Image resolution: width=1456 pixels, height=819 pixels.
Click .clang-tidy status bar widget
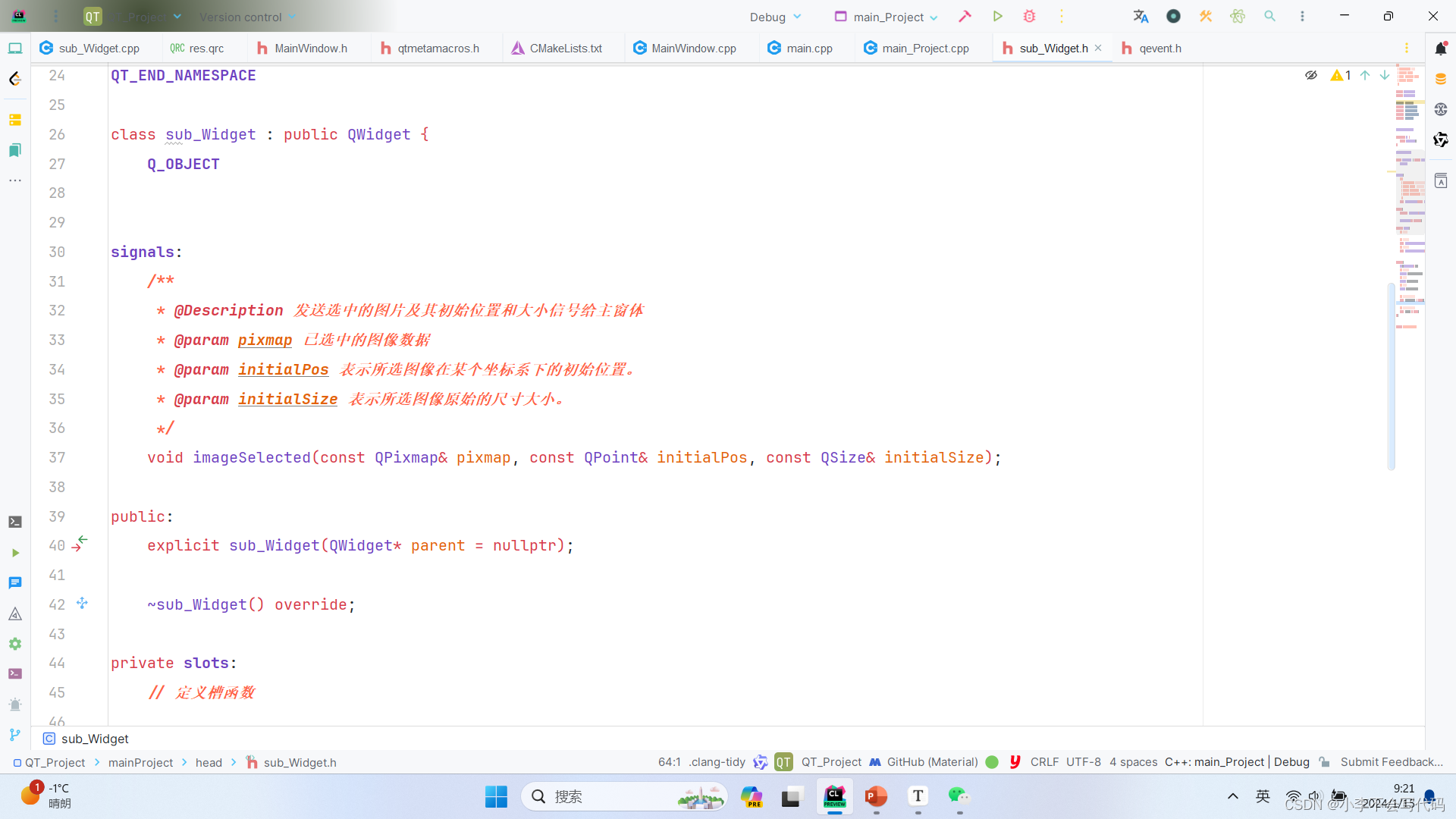pyautogui.click(x=717, y=762)
